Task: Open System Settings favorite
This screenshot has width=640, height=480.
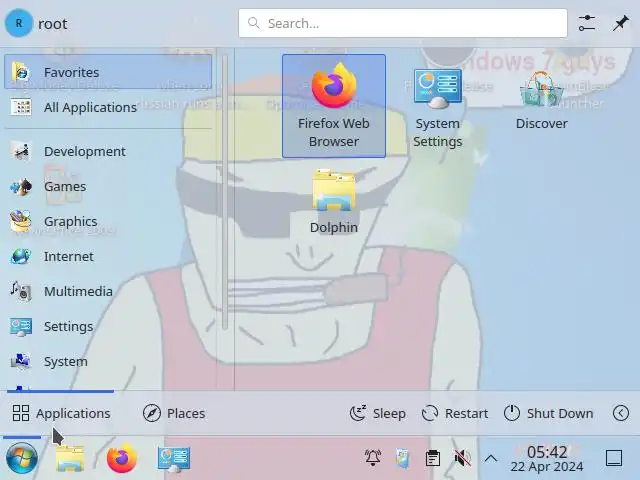Action: coord(438,108)
